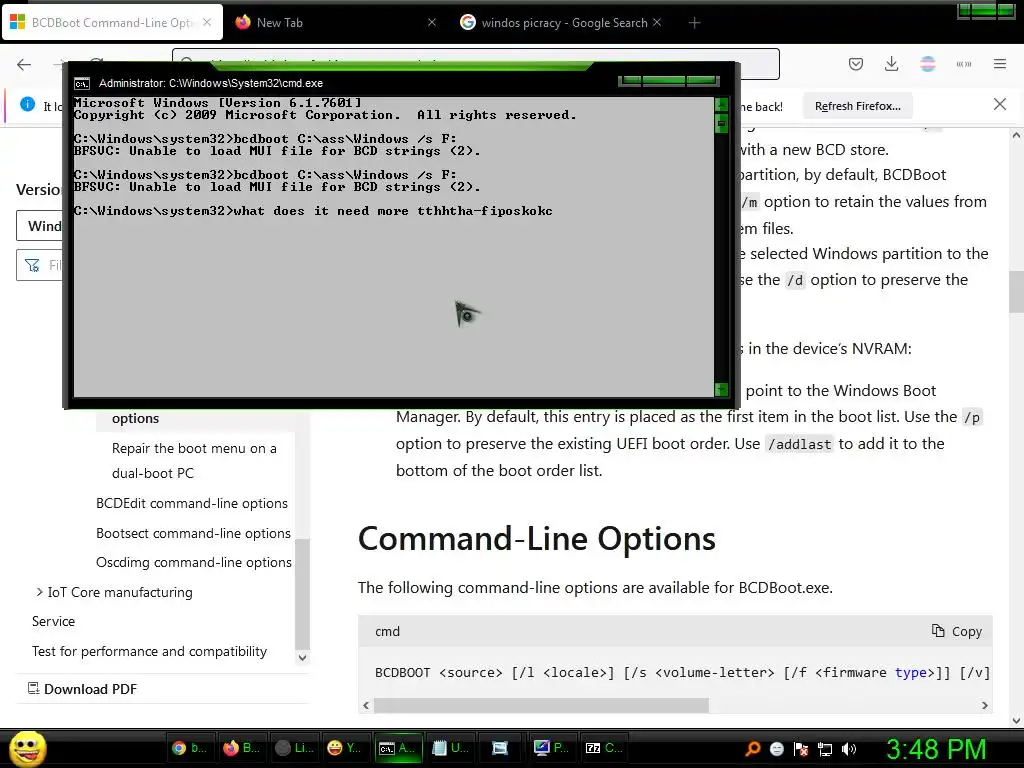Open the 'Li...' taskbar button
Viewport: 1024px width, 768px height.
coord(293,748)
